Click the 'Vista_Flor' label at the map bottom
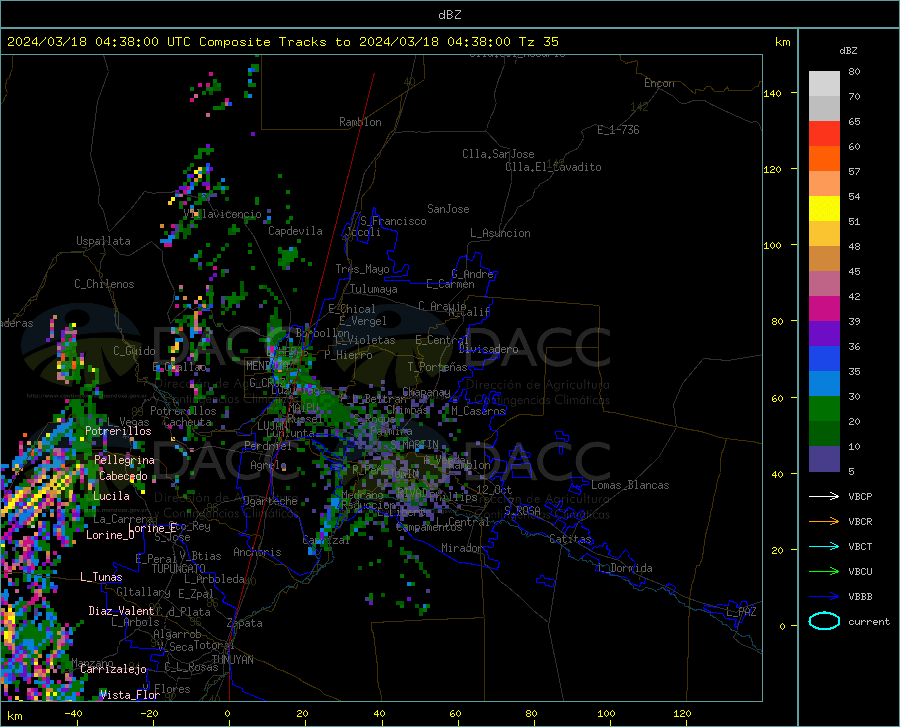The height and width of the screenshot is (727, 900). pyautogui.click(x=130, y=695)
